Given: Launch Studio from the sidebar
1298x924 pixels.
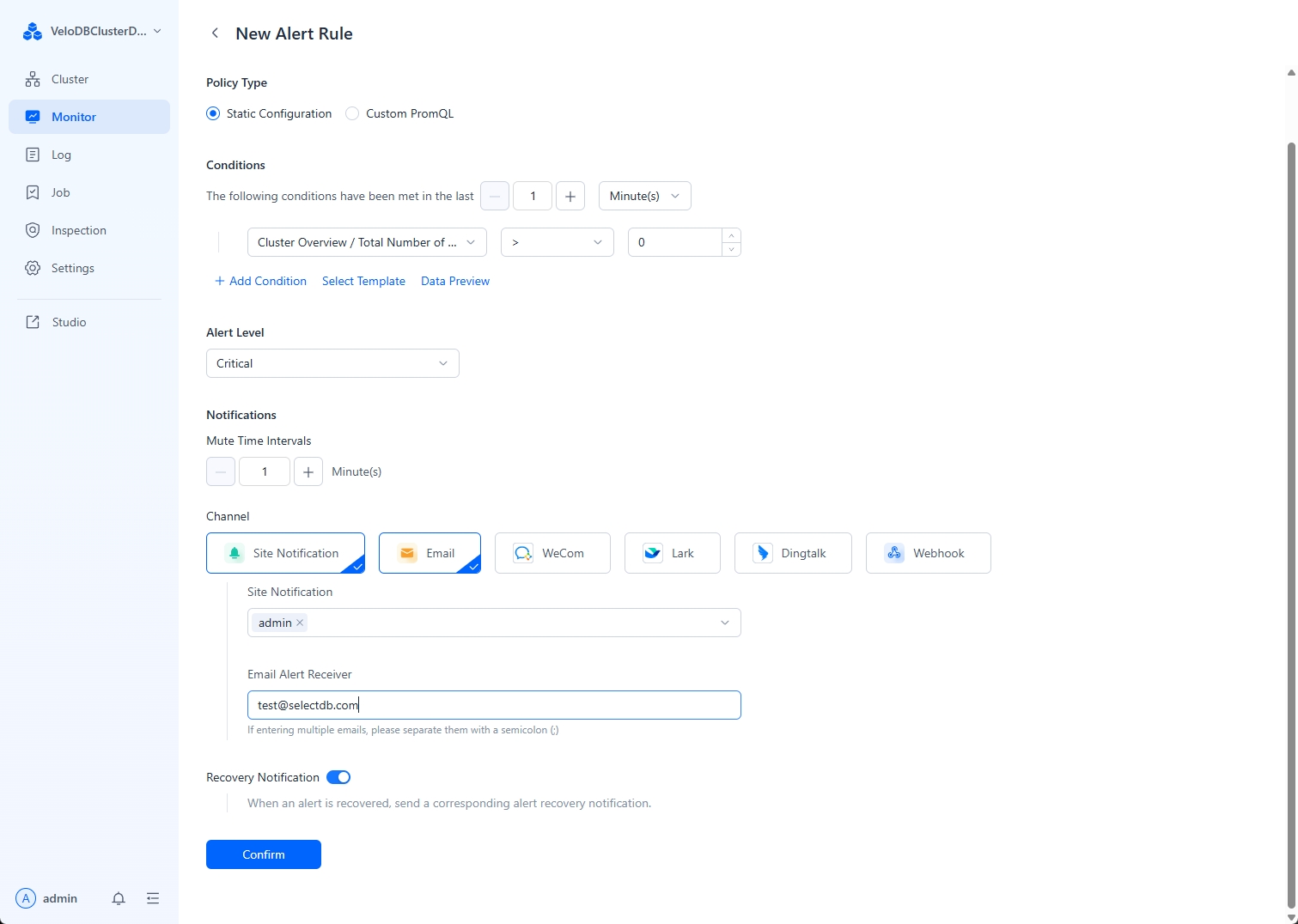Looking at the screenshot, I should coord(69,321).
